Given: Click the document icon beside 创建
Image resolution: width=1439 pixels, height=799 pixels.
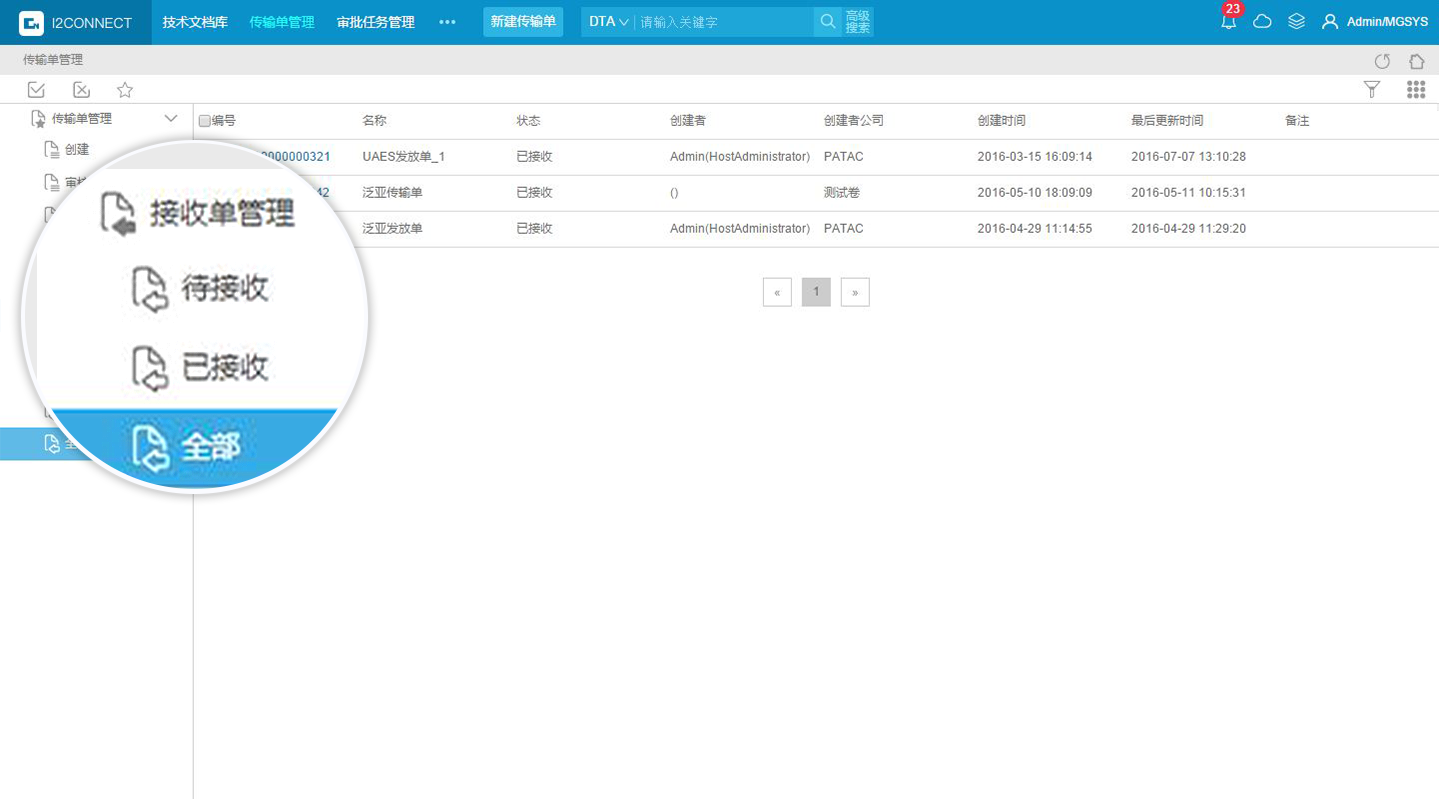Looking at the screenshot, I should 51,149.
